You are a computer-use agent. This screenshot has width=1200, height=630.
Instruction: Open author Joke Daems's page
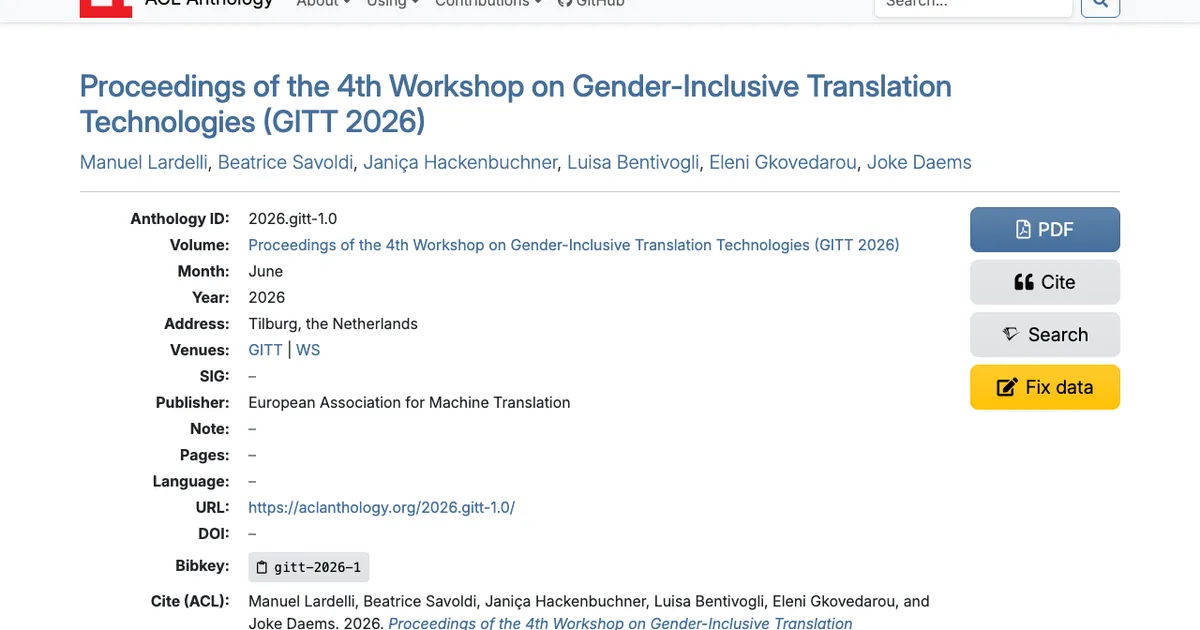click(919, 162)
